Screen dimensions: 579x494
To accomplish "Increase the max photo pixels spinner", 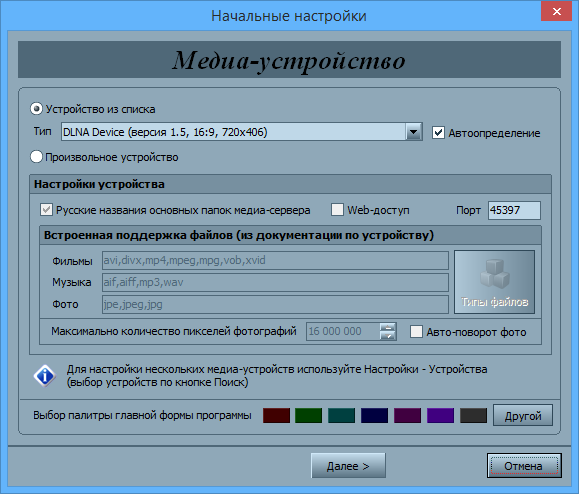I will [388, 327].
